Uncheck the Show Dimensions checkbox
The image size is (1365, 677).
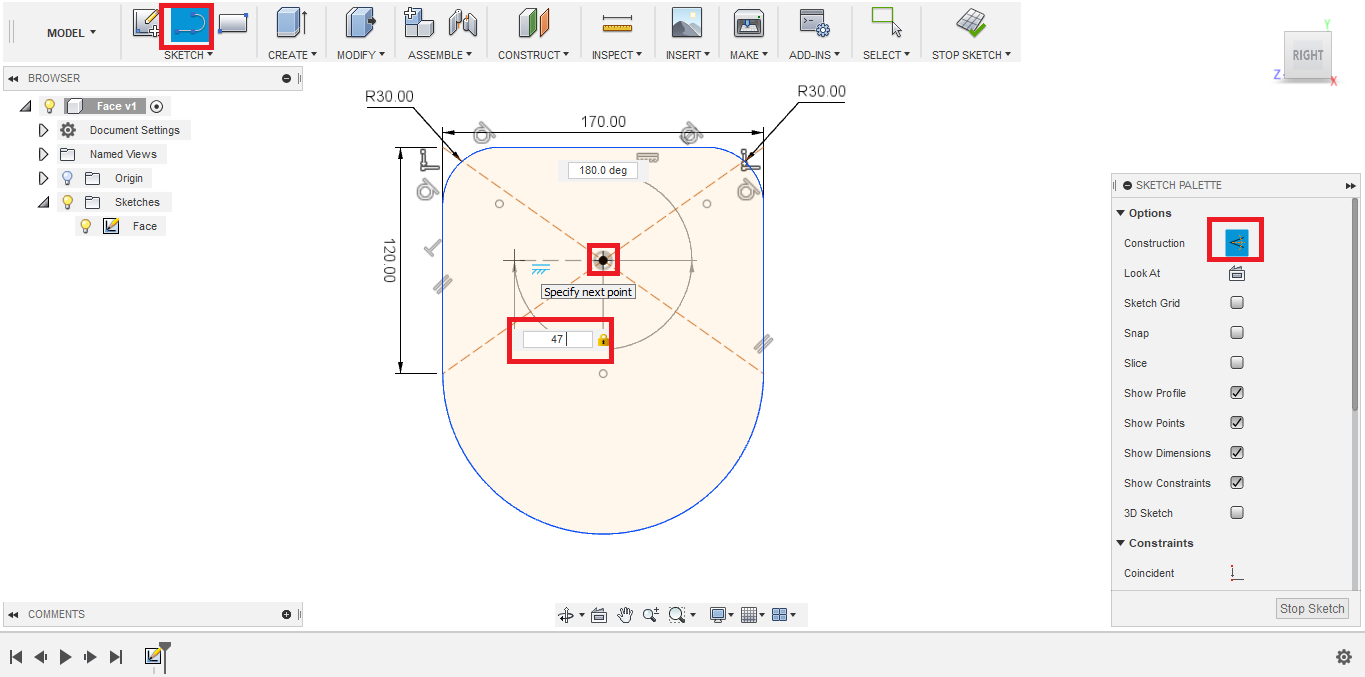click(x=1237, y=453)
